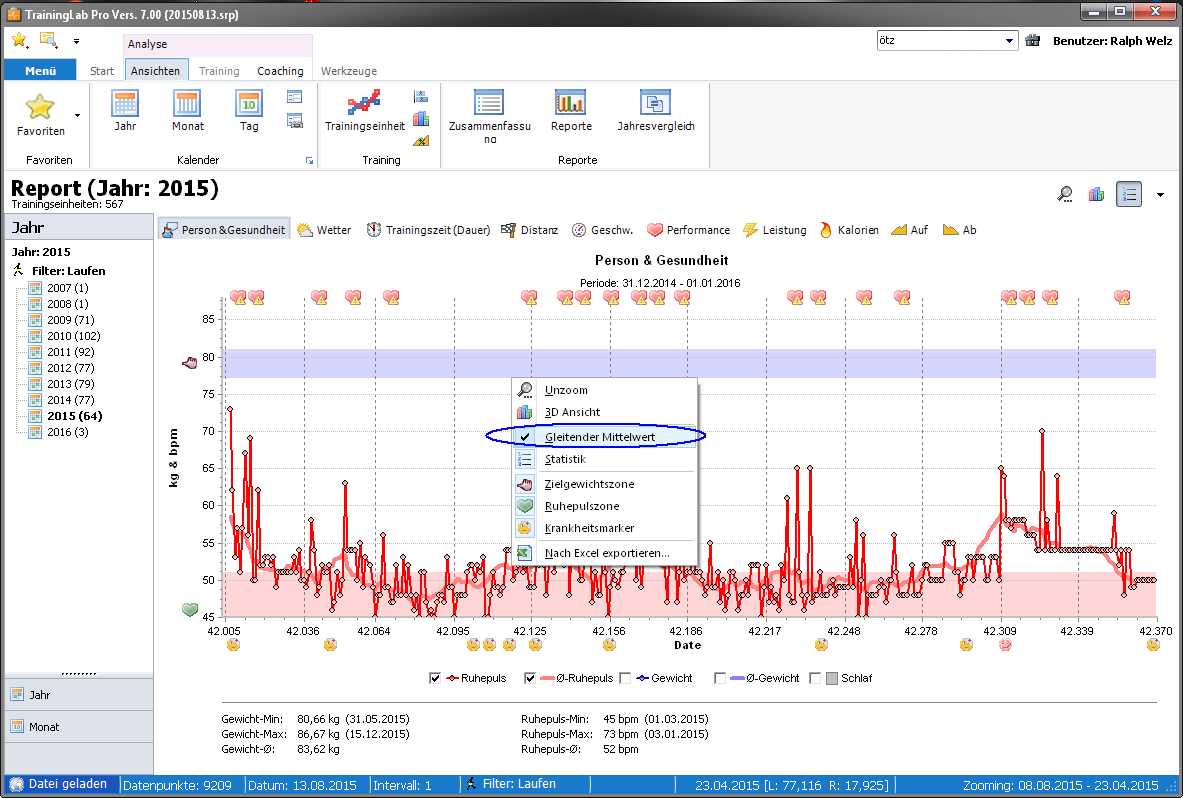Screen dimensions: 1183x798
Task: Open the Wetter chart tab
Action: [324, 230]
